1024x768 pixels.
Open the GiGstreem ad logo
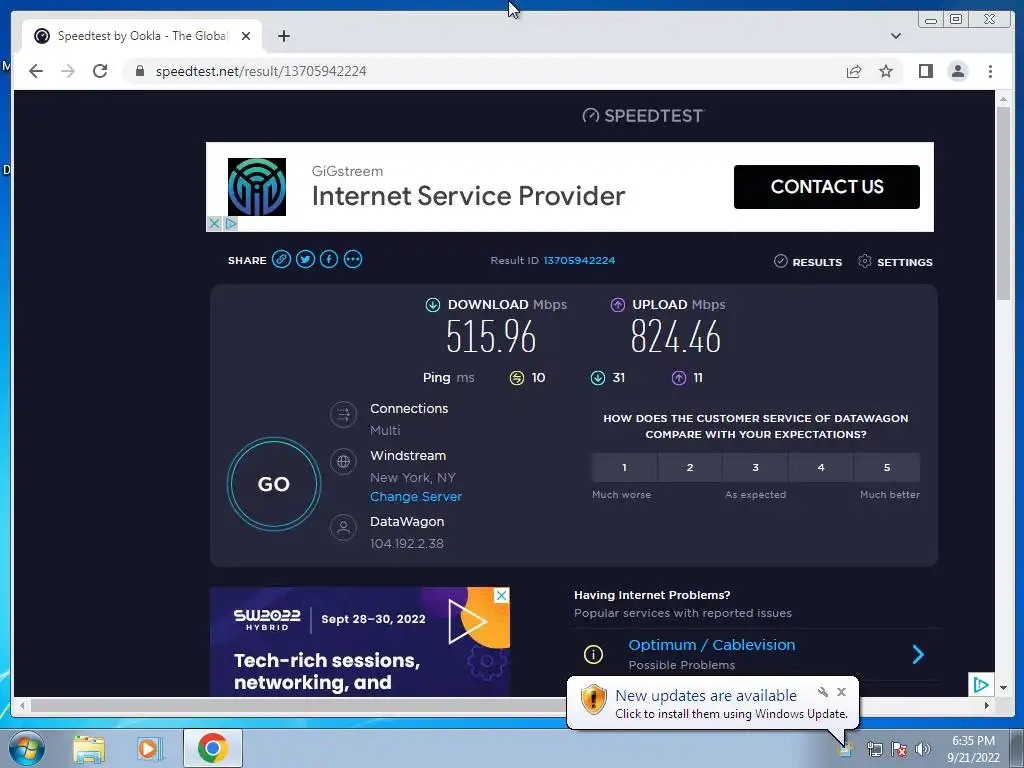257,187
